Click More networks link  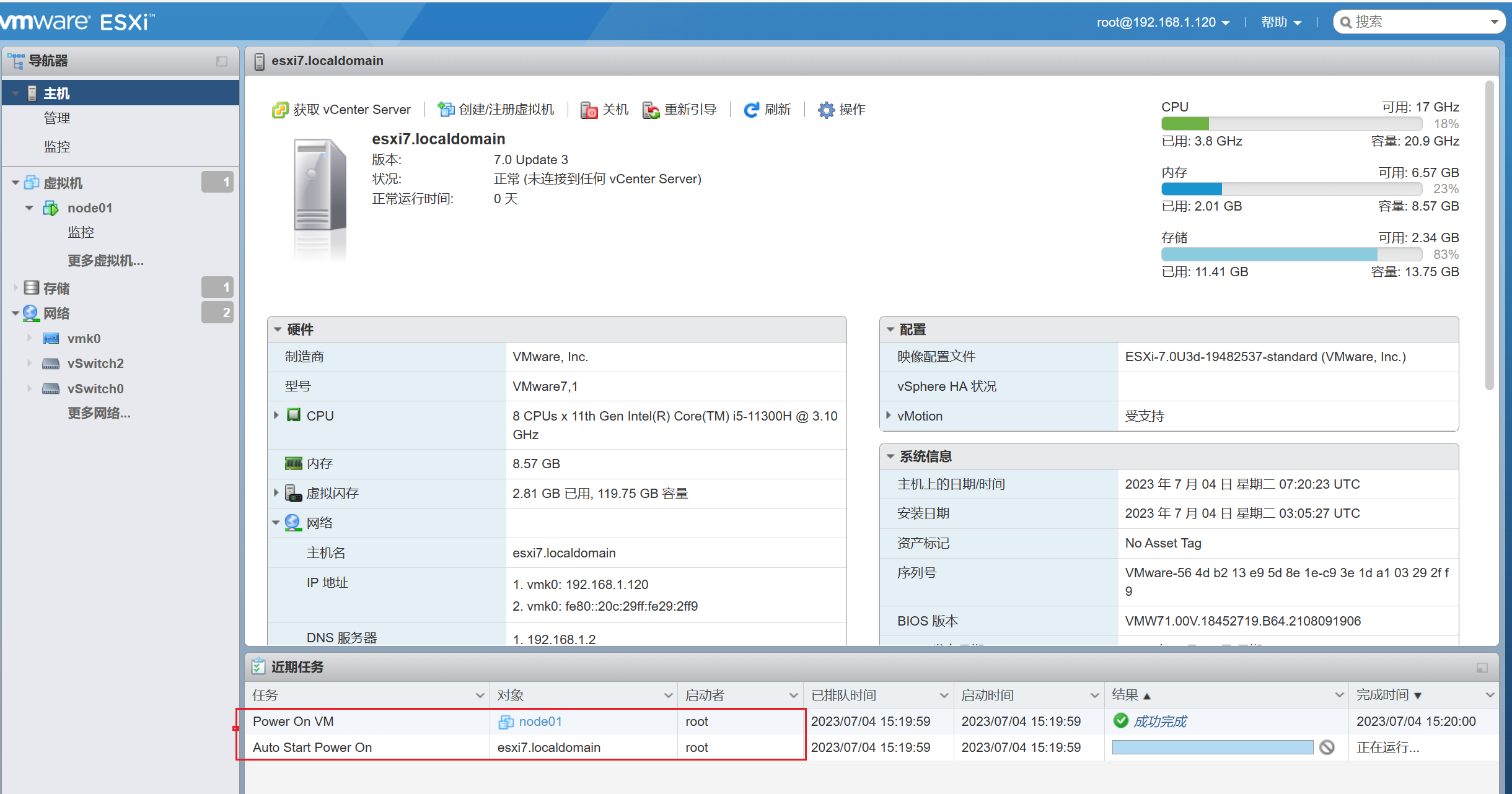(99, 413)
